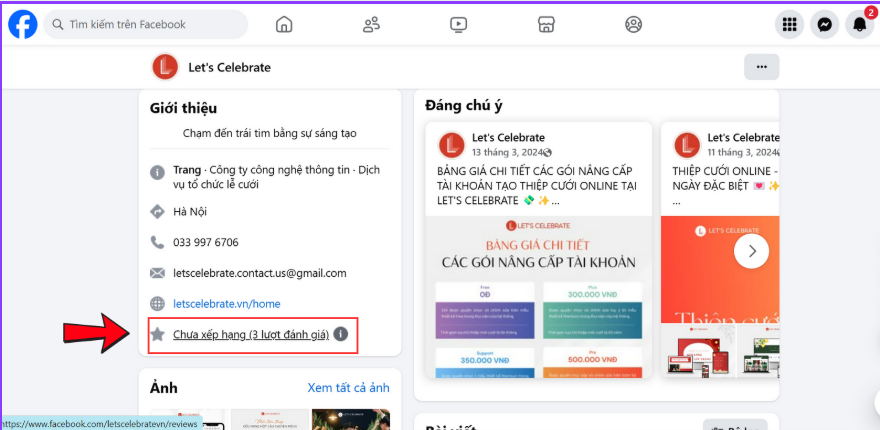Viewport: 880px width, 430px height.
Task: Open the Friends tab icon
Action: click(372, 25)
